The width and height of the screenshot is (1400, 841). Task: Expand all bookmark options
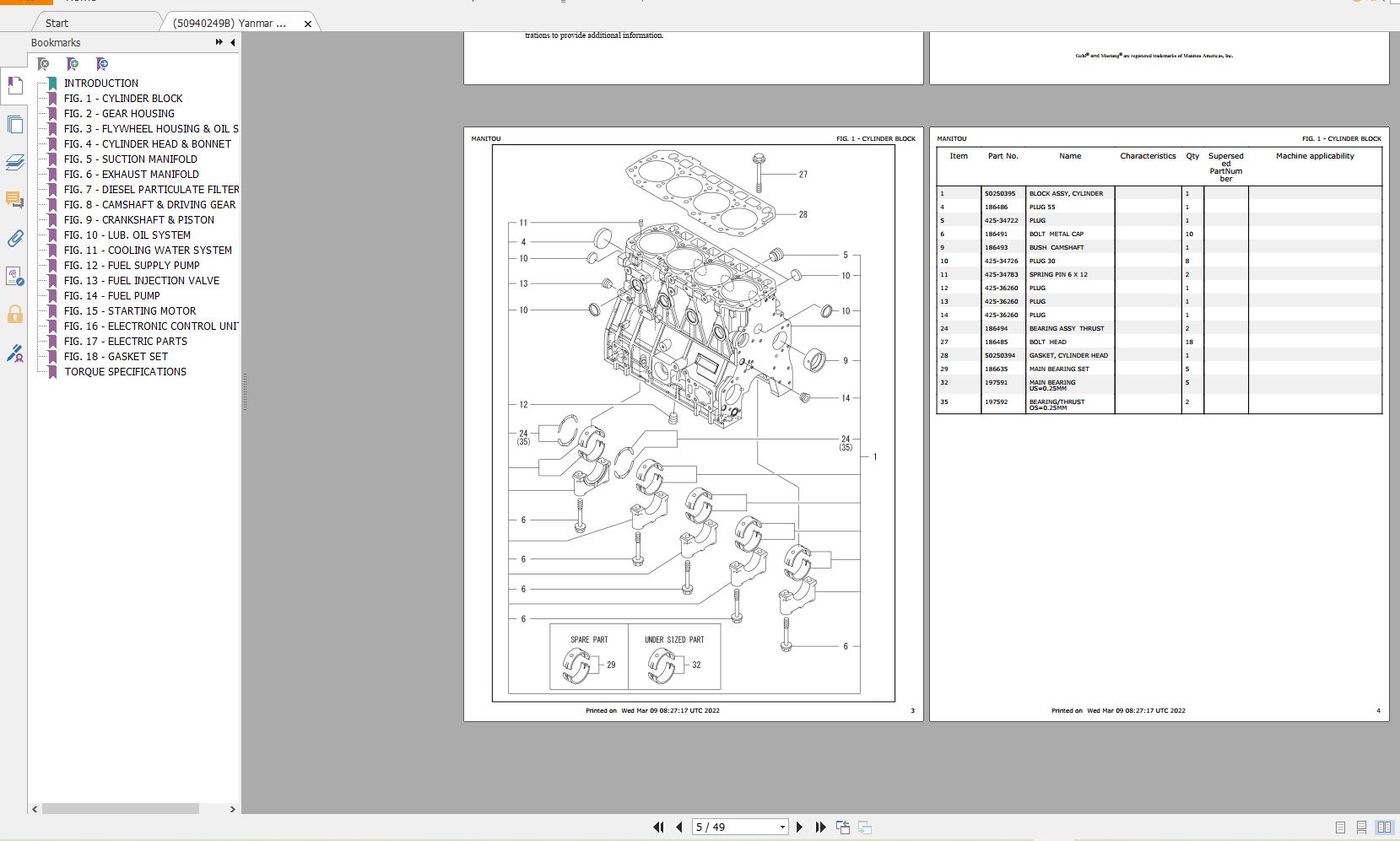[218, 42]
